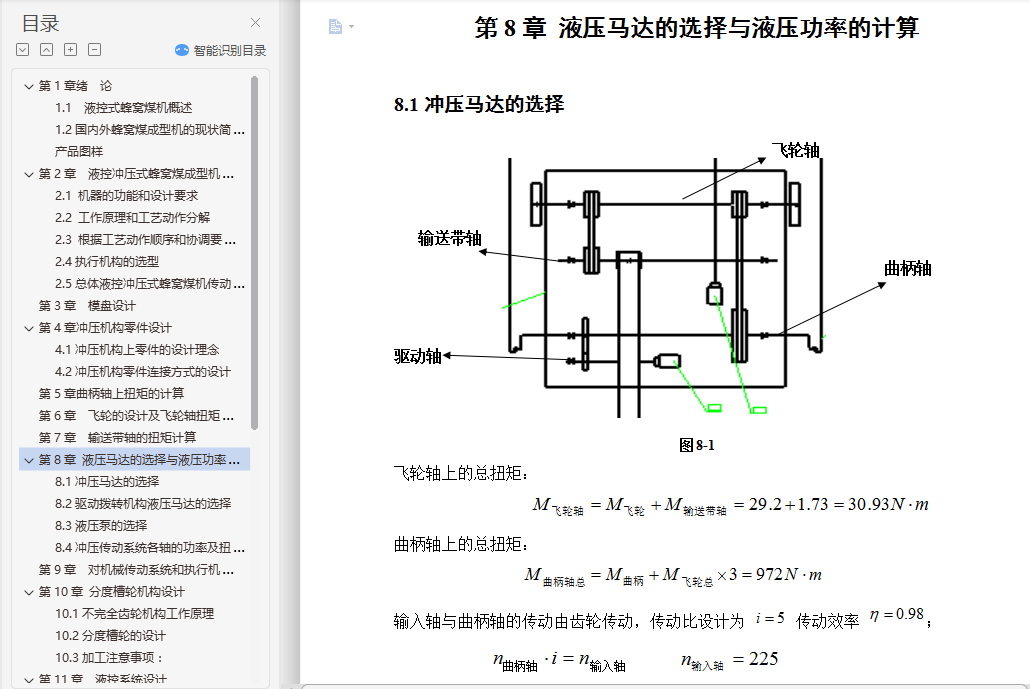
Task: Navigate to 第3章 模盘设计
Action: (x=87, y=305)
